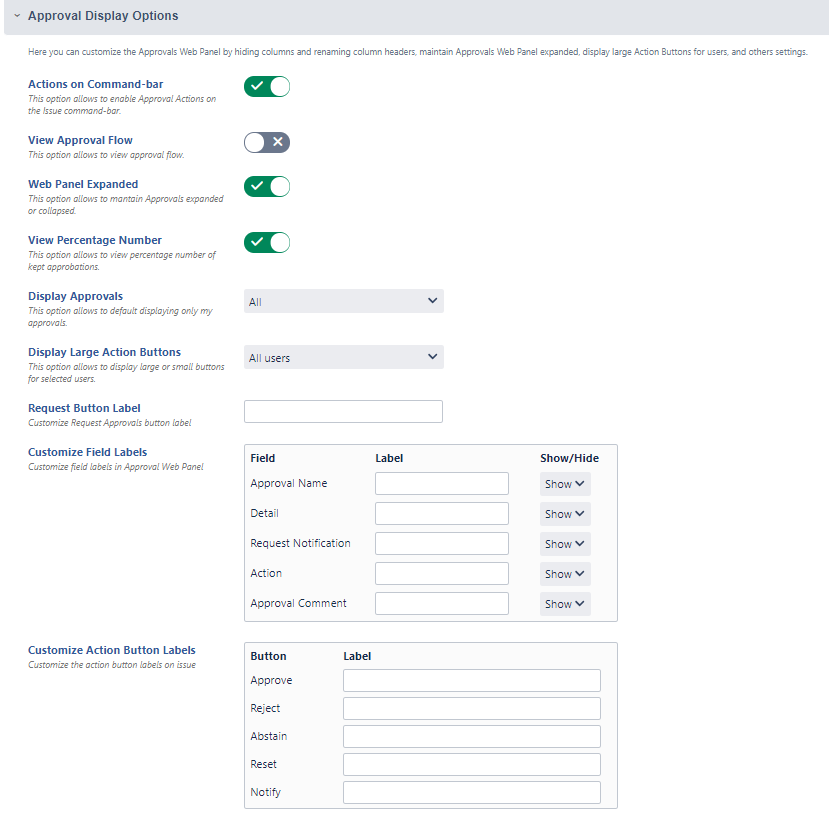
Task: Click the Detail label input field
Action: [441, 514]
